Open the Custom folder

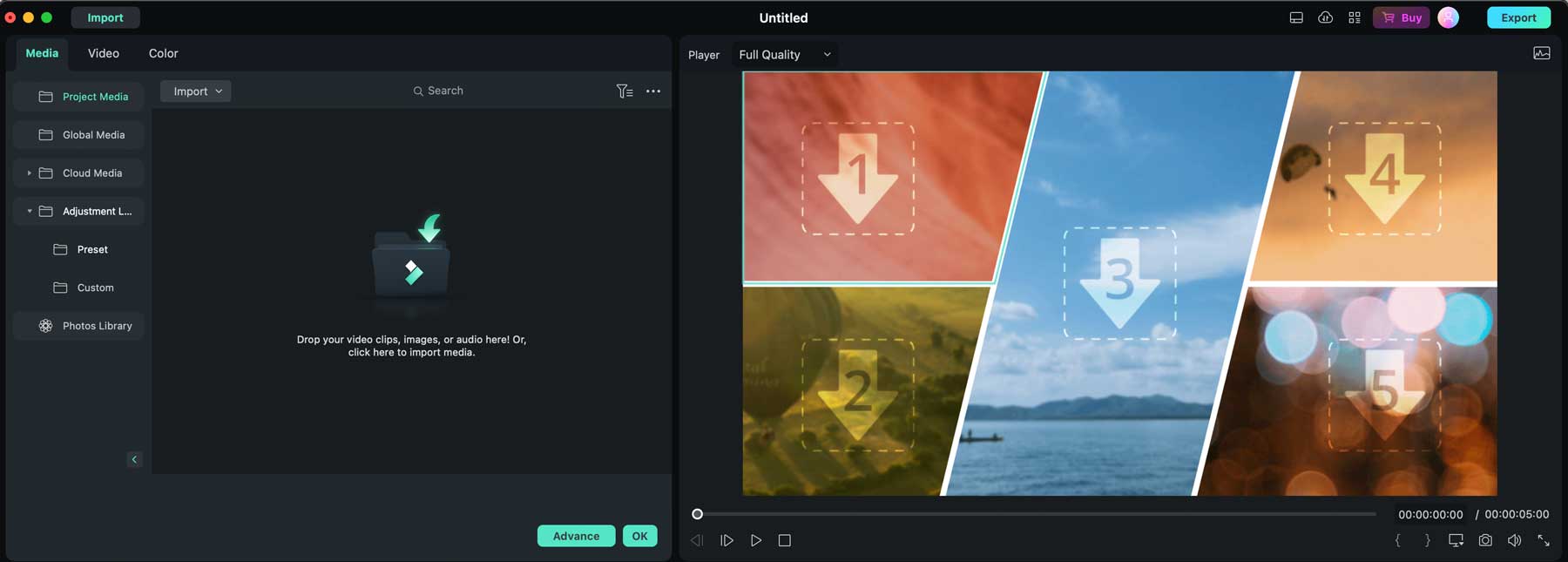click(83, 288)
